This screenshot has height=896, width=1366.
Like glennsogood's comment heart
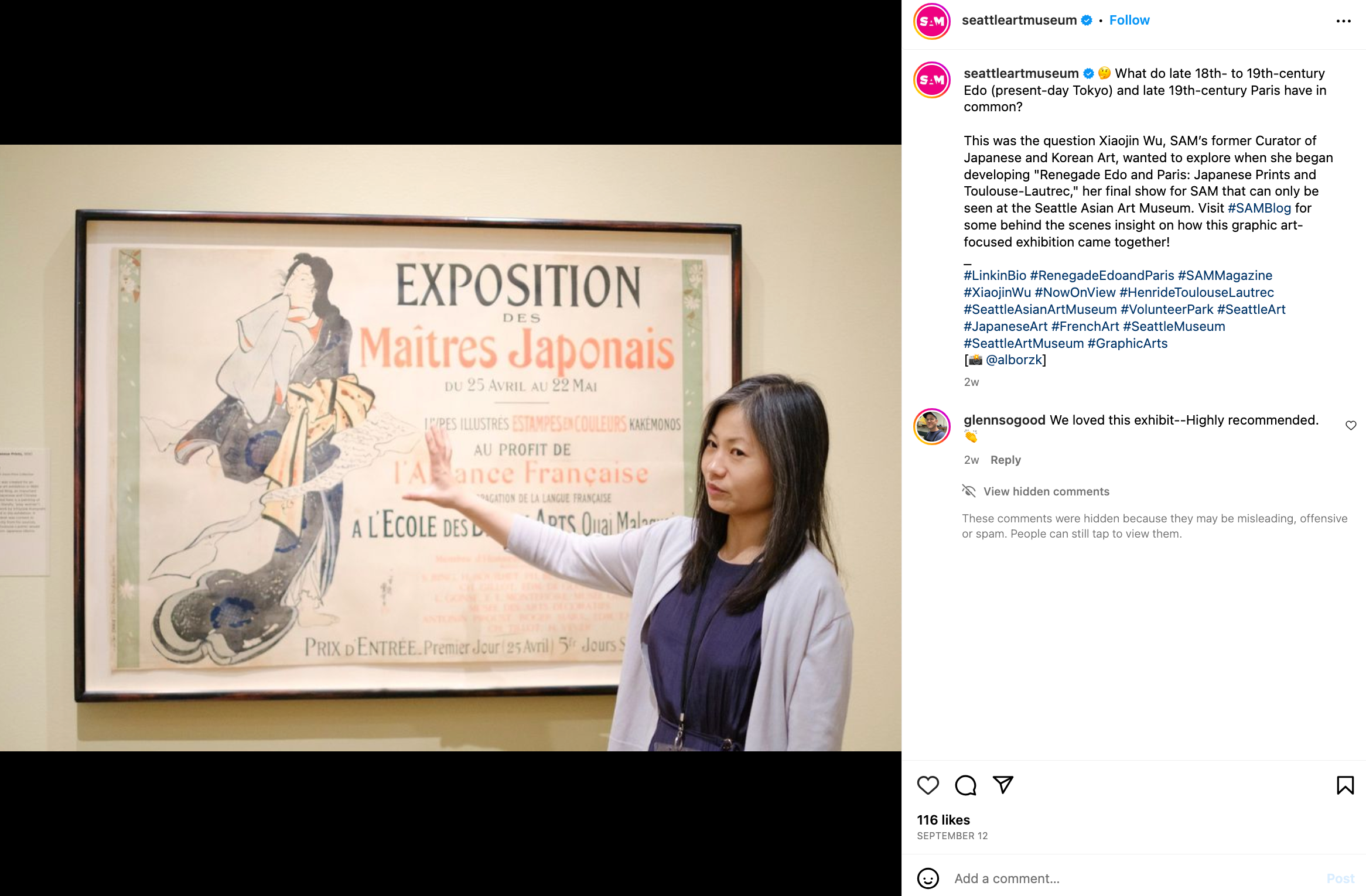pos(1351,425)
